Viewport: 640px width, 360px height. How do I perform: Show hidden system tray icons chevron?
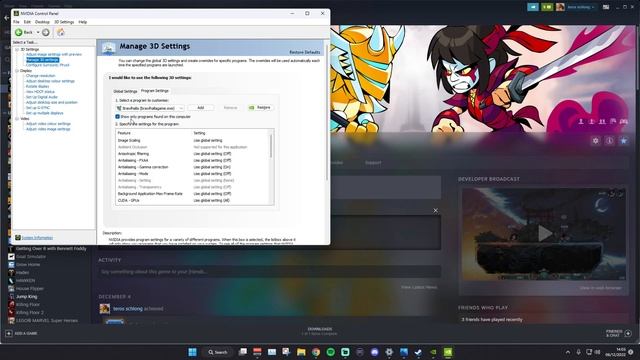pyautogui.click(x=567, y=352)
